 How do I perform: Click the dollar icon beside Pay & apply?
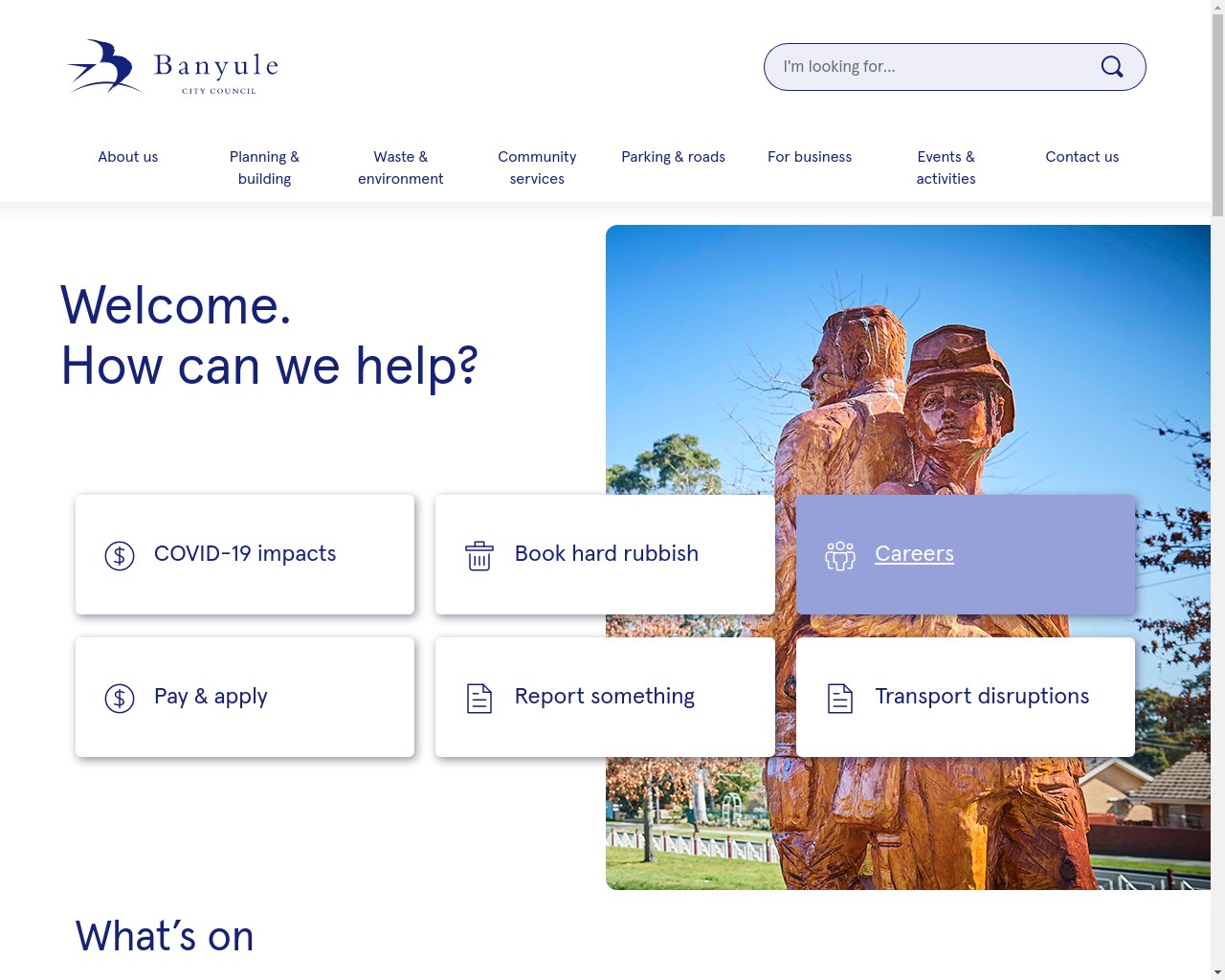coord(120,698)
